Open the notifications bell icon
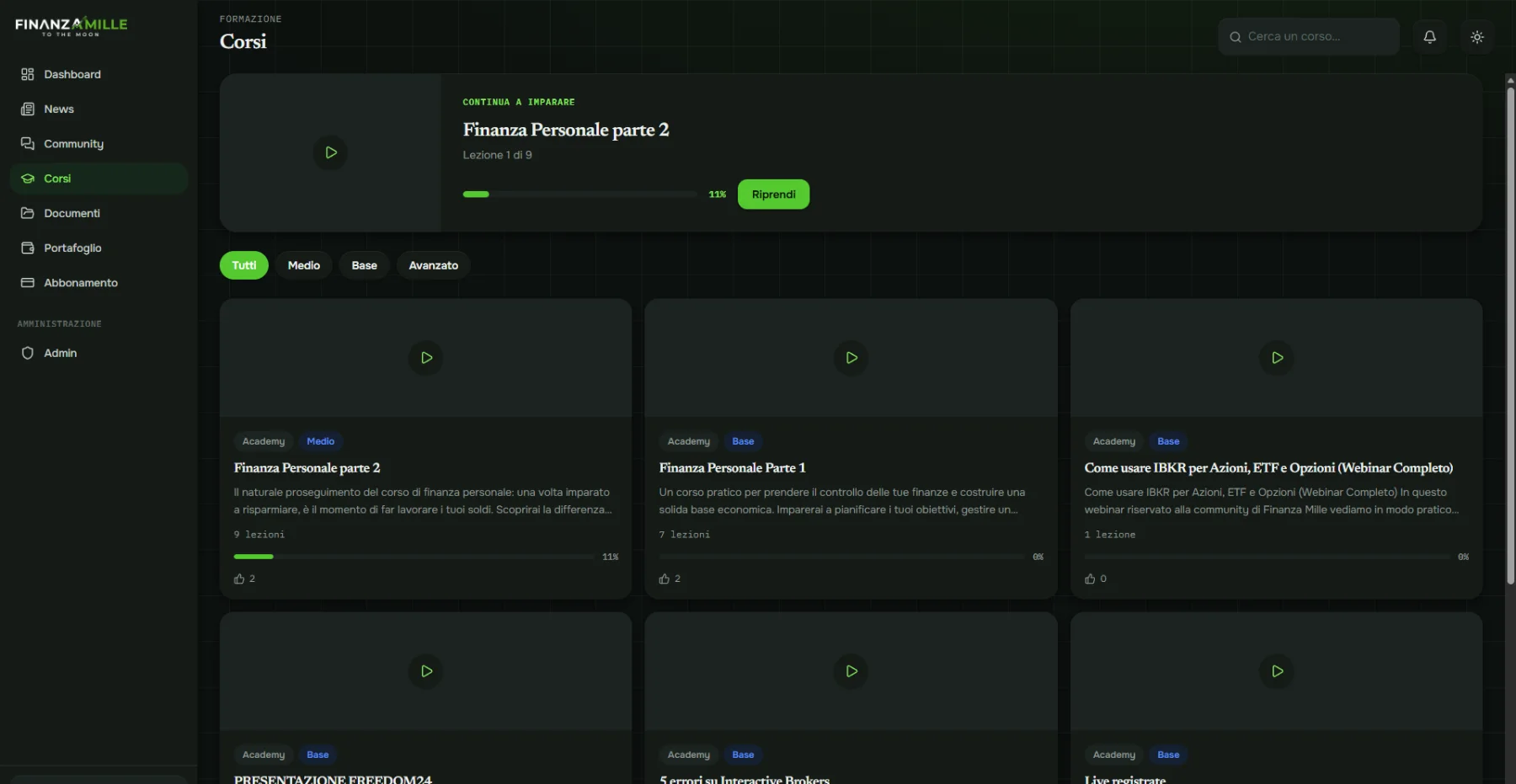 click(1429, 37)
